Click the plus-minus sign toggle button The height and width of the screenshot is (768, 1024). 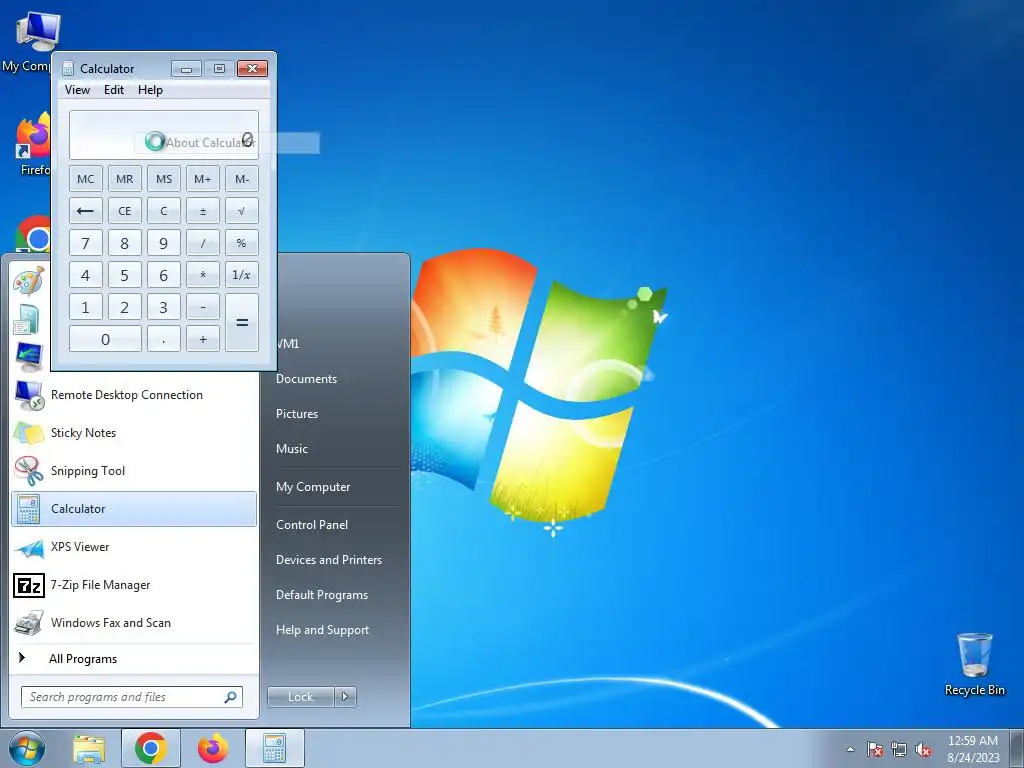[x=202, y=211]
